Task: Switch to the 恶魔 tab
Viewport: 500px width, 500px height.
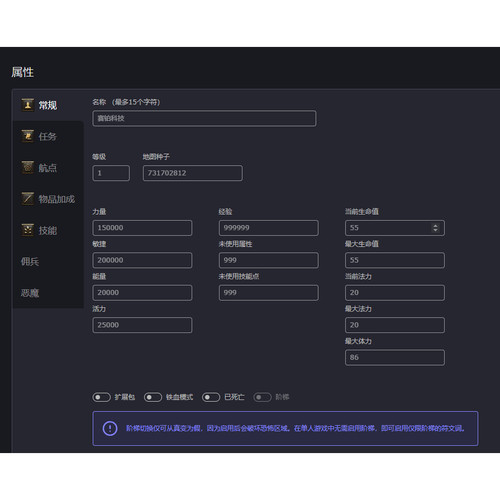Action: 30,293
